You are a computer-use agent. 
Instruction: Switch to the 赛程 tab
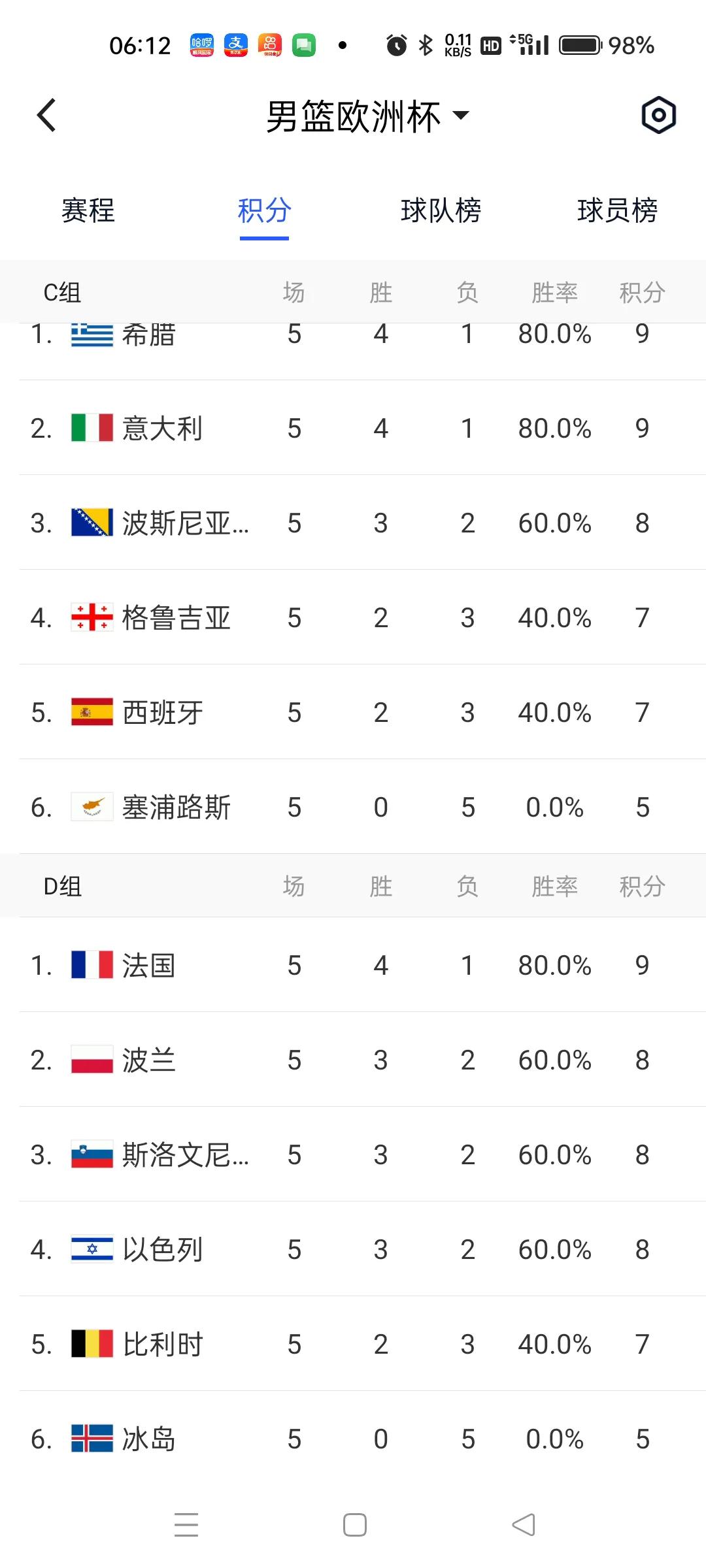click(88, 210)
